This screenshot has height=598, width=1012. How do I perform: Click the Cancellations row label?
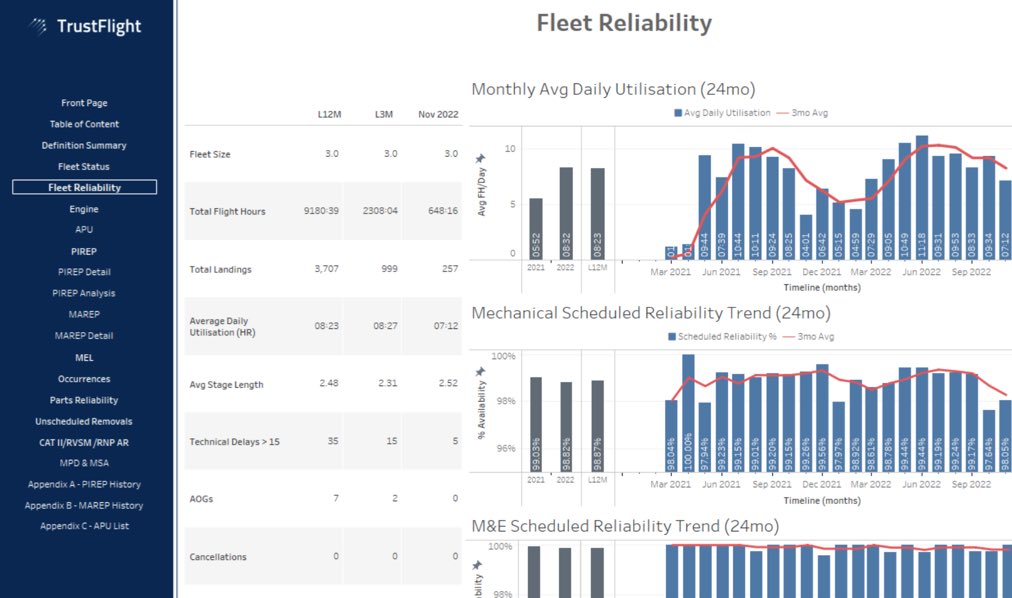pyautogui.click(x=218, y=557)
